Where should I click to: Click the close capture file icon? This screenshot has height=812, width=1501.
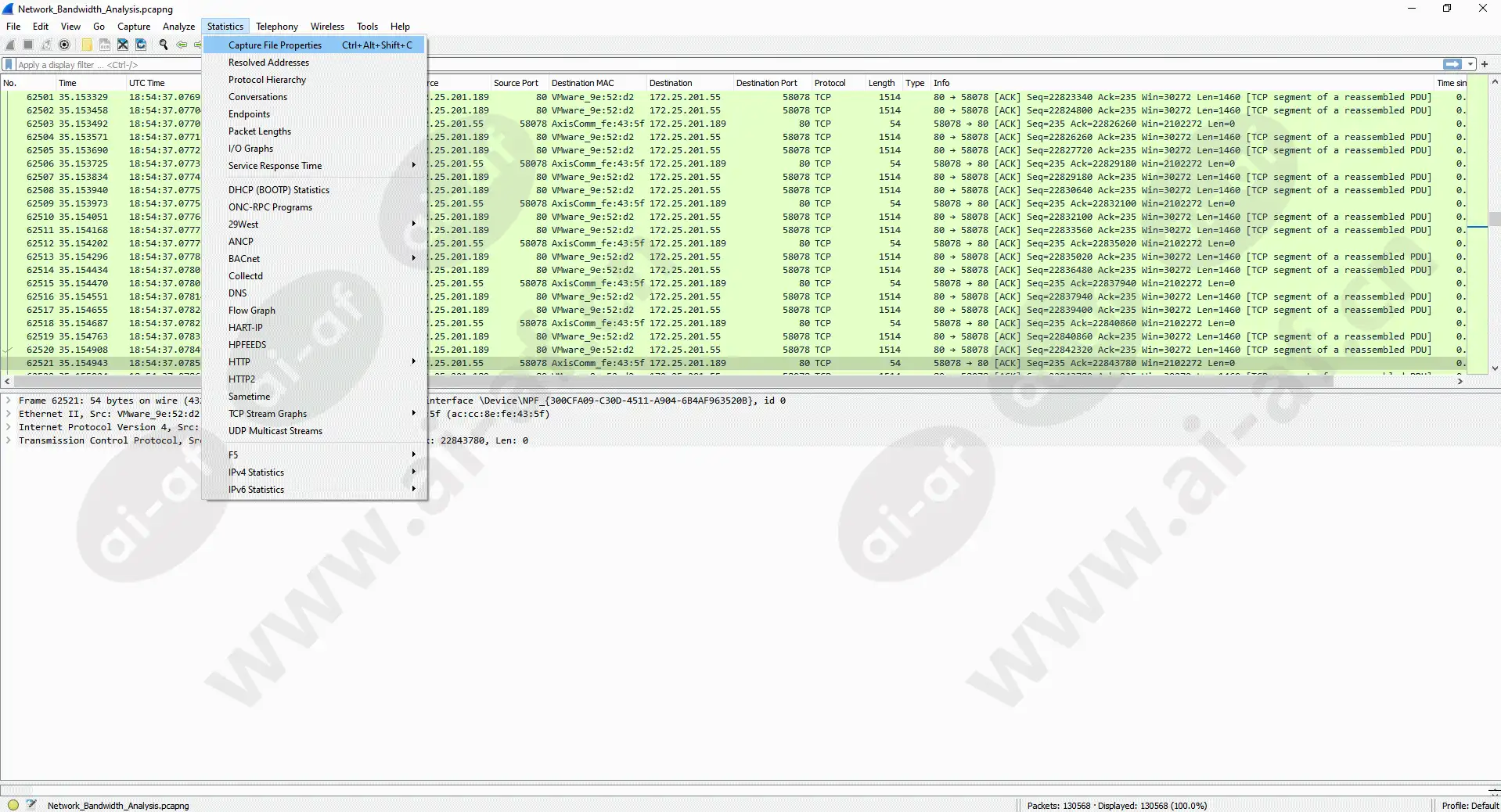coord(123,45)
